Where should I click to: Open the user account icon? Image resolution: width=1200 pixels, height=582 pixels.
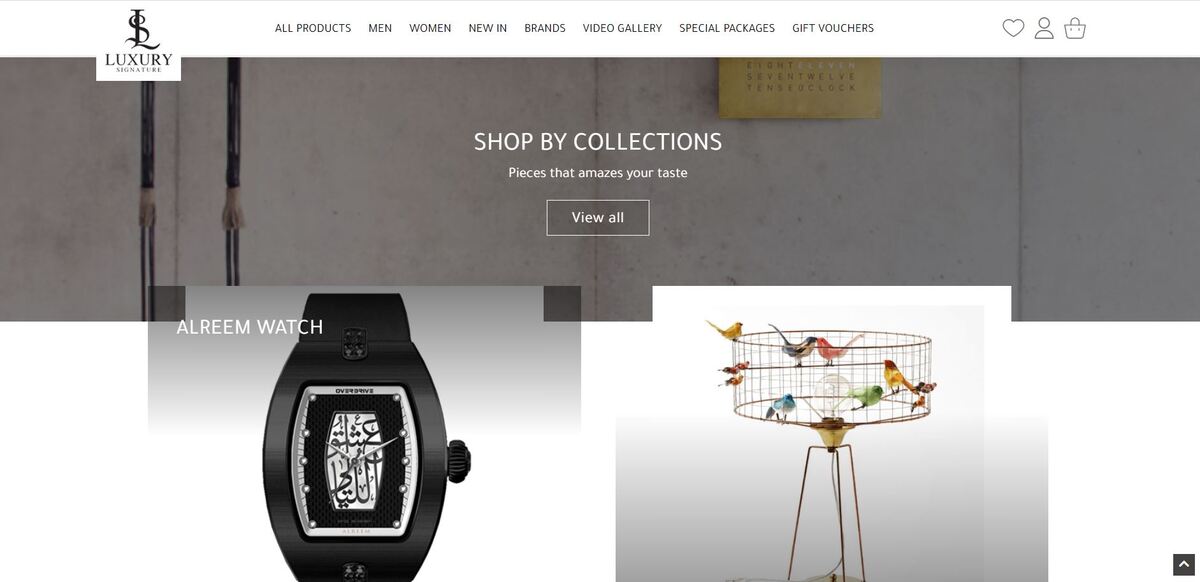coord(1044,28)
